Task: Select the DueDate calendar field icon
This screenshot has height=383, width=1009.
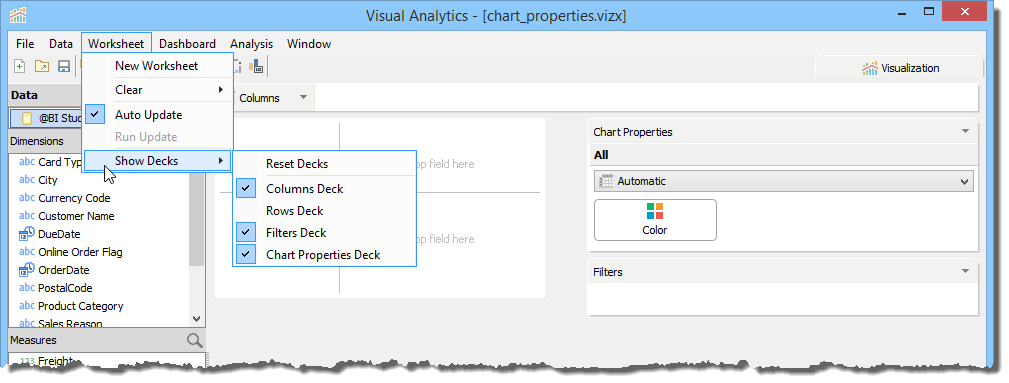Action: [27, 234]
